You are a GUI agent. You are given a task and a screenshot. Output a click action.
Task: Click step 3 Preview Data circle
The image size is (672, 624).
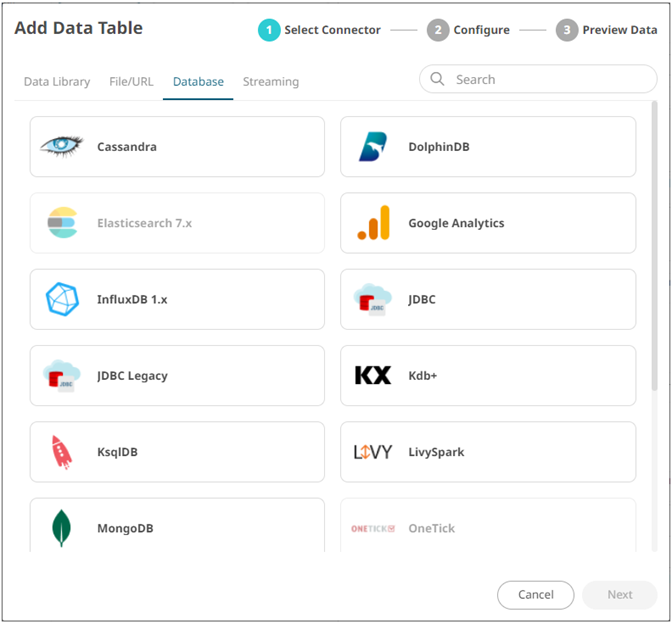pos(567,30)
